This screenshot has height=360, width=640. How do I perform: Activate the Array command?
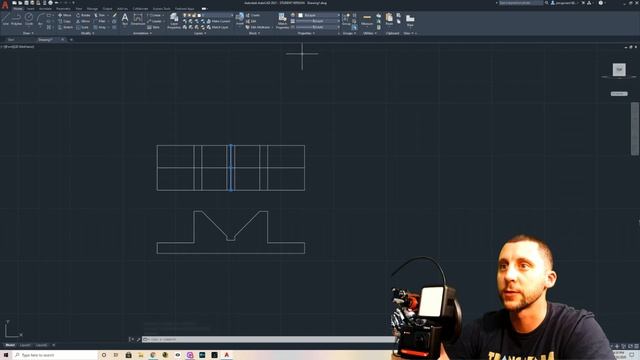click(x=100, y=27)
